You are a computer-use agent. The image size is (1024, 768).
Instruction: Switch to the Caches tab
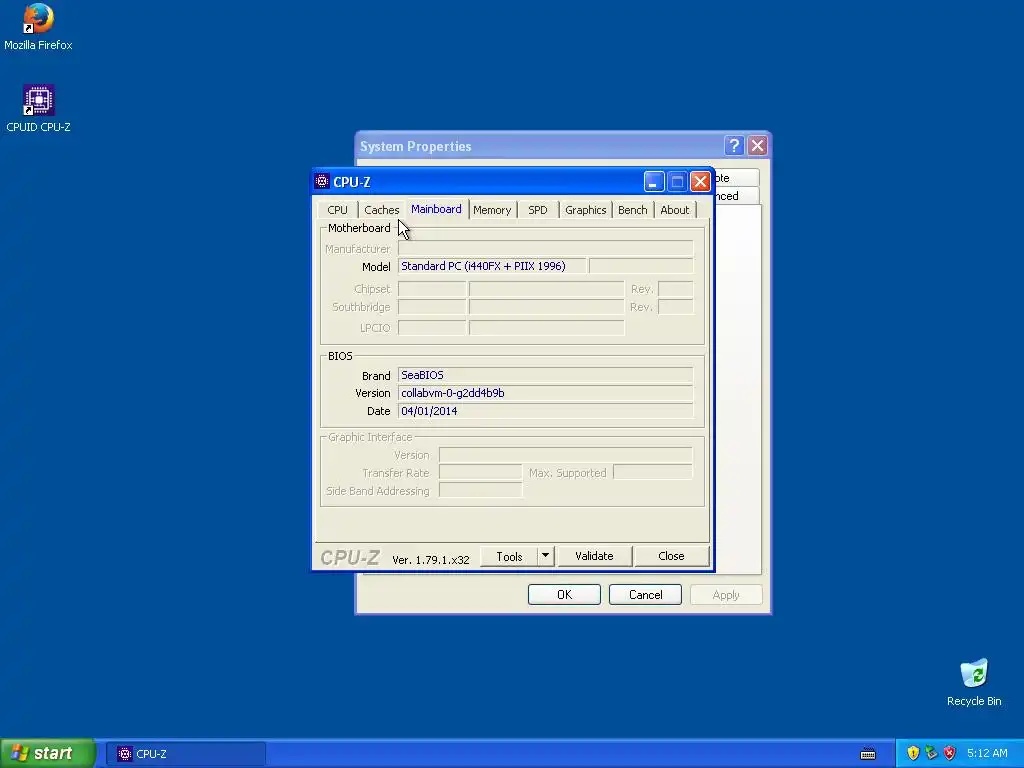click(381, 210)
